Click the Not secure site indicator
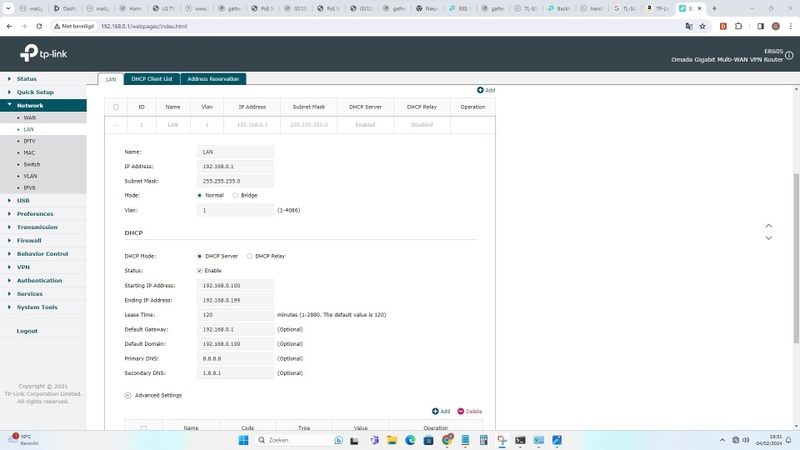The height and width of the screenshot is (450, 800). 74,26
